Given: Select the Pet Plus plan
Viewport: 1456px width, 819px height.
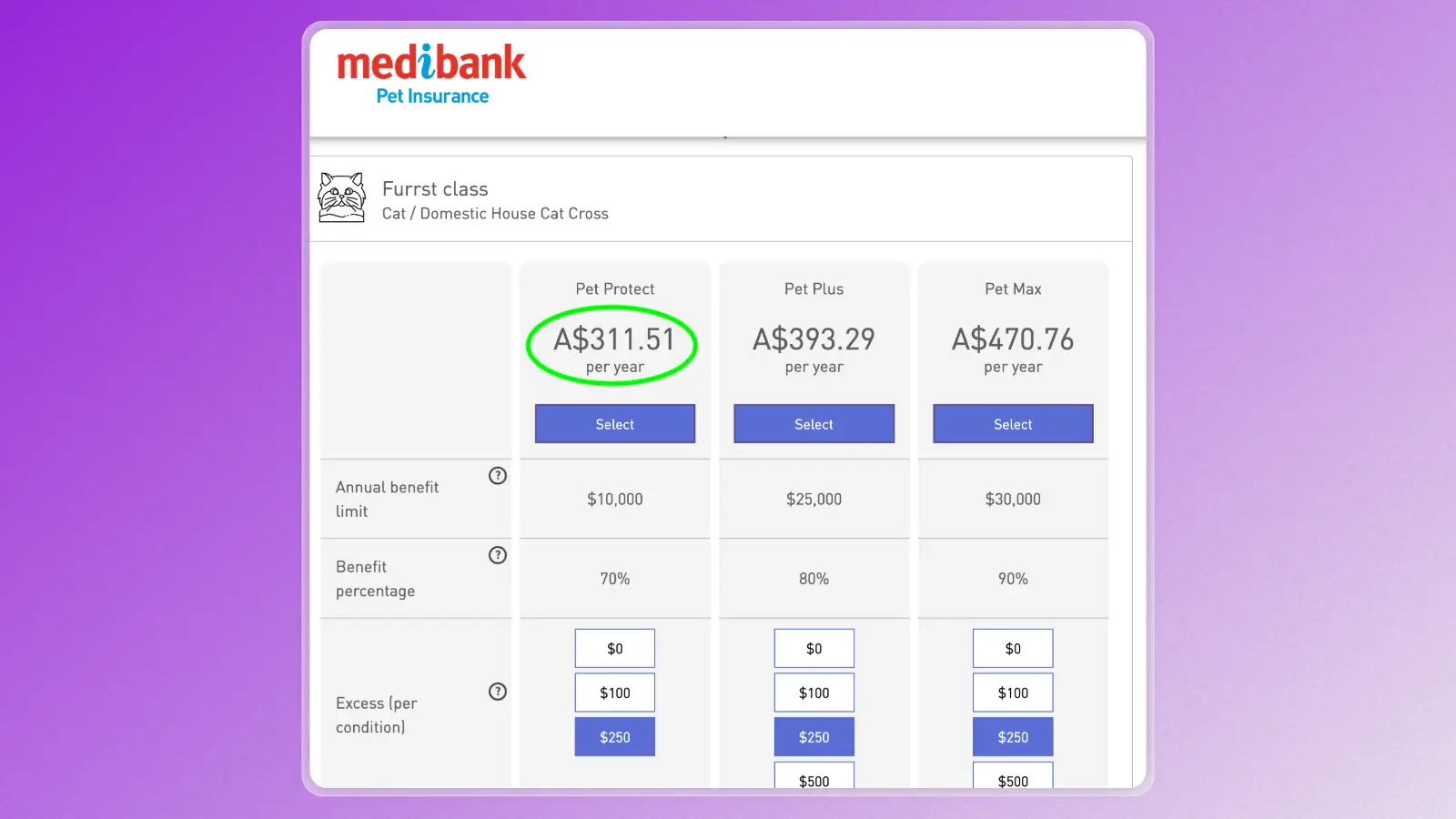Looking at the screenshot, I should coord(814,423).
